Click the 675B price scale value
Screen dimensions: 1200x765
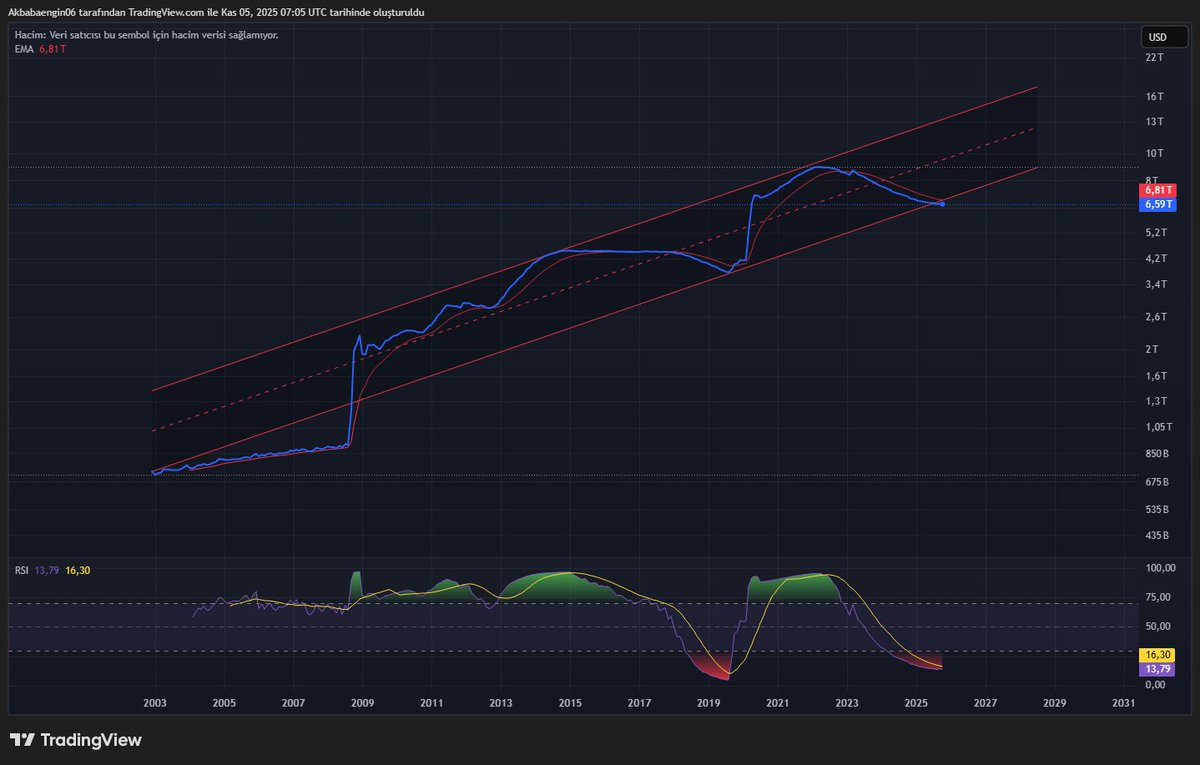pos(1158,483)
